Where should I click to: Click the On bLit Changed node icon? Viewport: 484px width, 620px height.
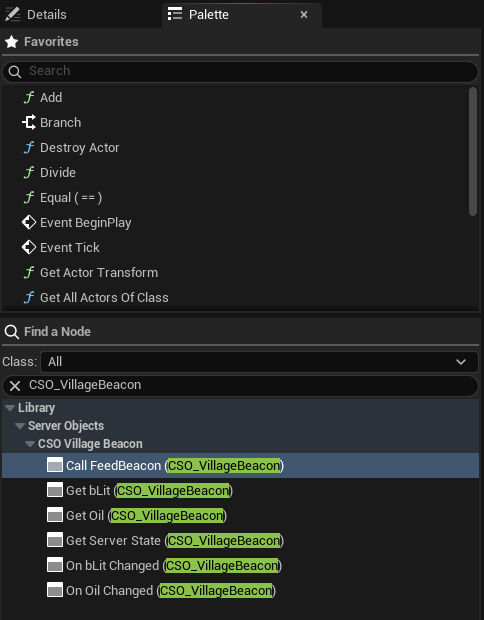pos(55,565)
